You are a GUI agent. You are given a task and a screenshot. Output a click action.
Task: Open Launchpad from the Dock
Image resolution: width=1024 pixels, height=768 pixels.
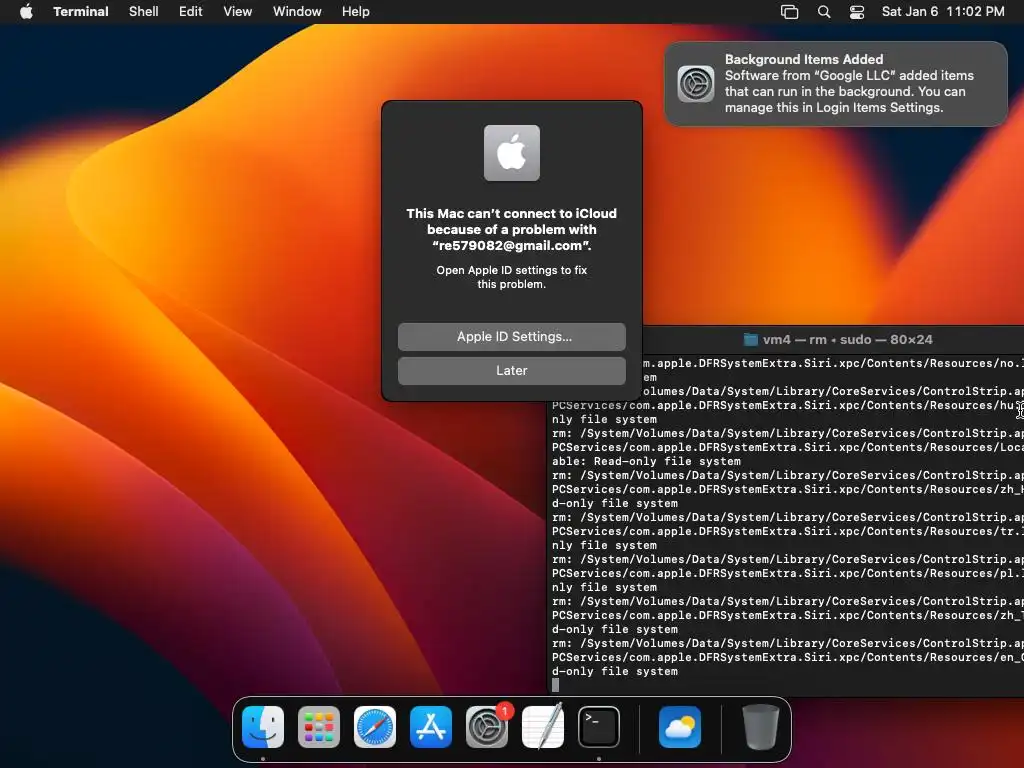pyautogui.click(x=319, y=727)
